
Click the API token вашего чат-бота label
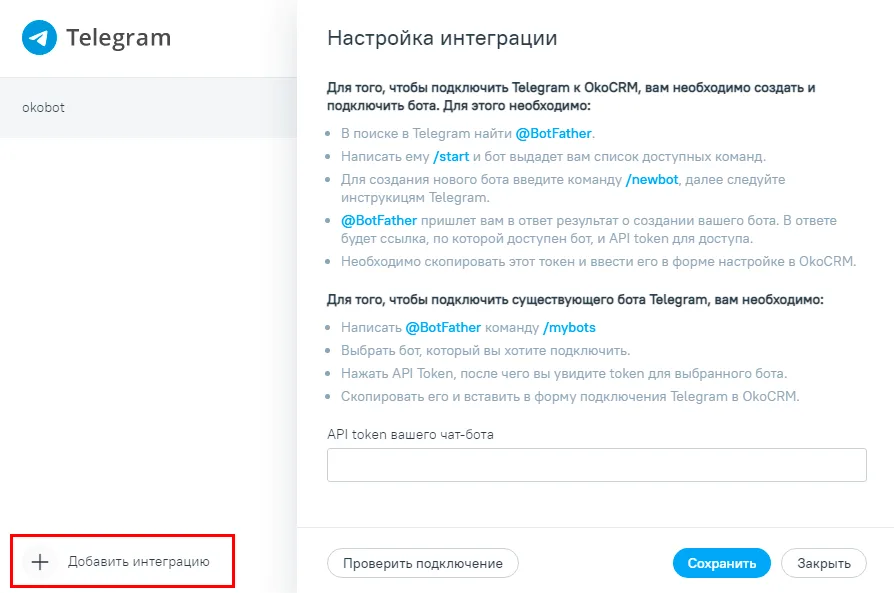coord(411,434)
